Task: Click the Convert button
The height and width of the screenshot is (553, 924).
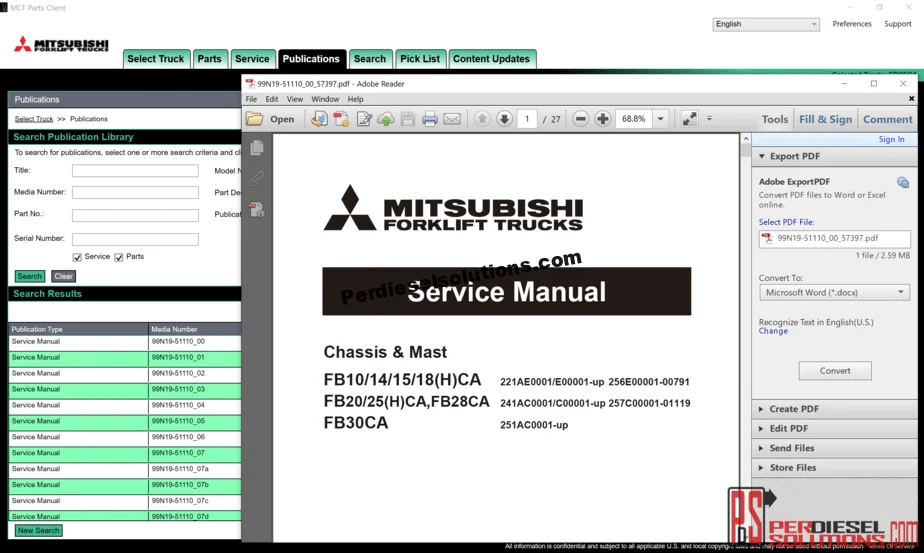Action: click(x=835, y=371)
